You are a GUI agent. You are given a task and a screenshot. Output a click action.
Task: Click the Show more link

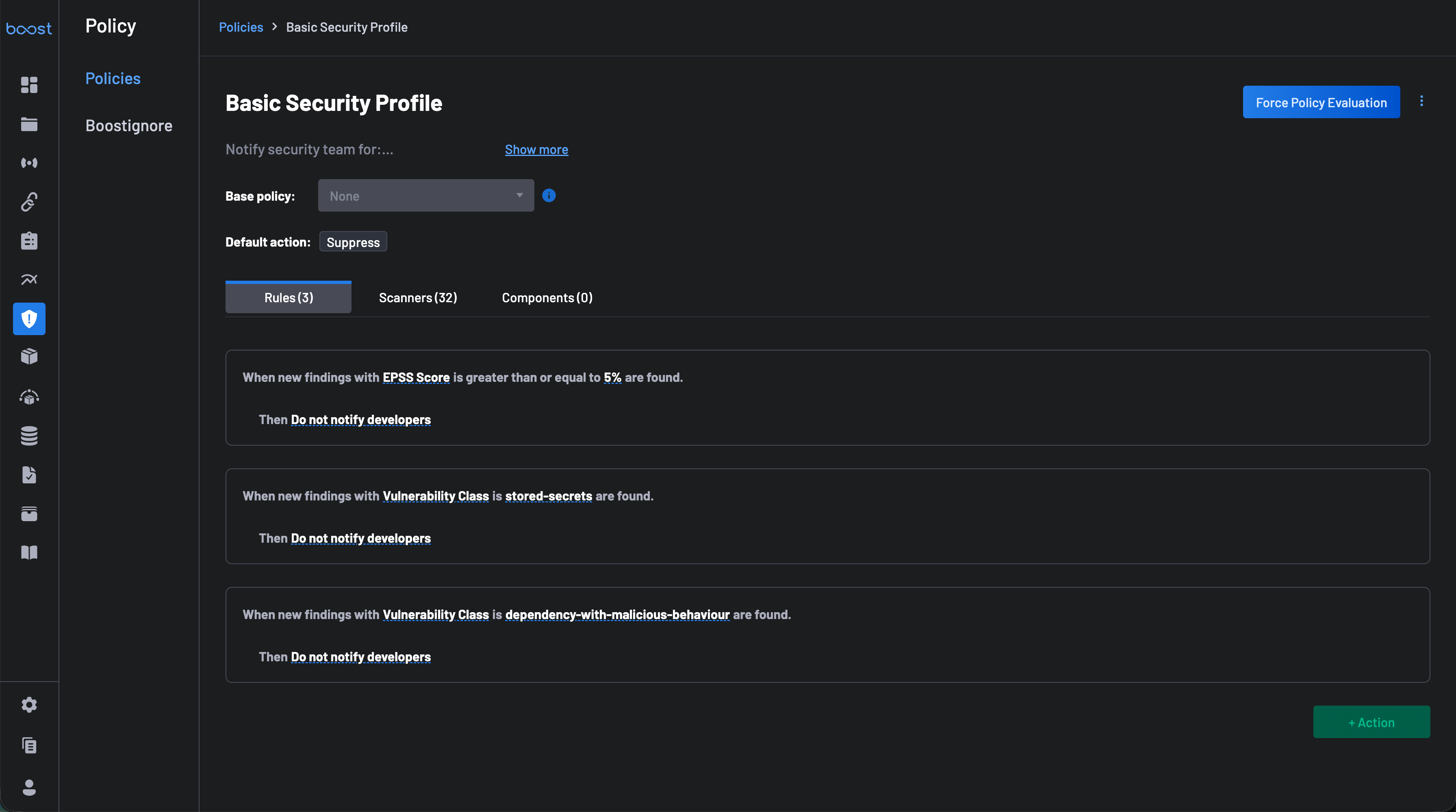coord(536,150)
